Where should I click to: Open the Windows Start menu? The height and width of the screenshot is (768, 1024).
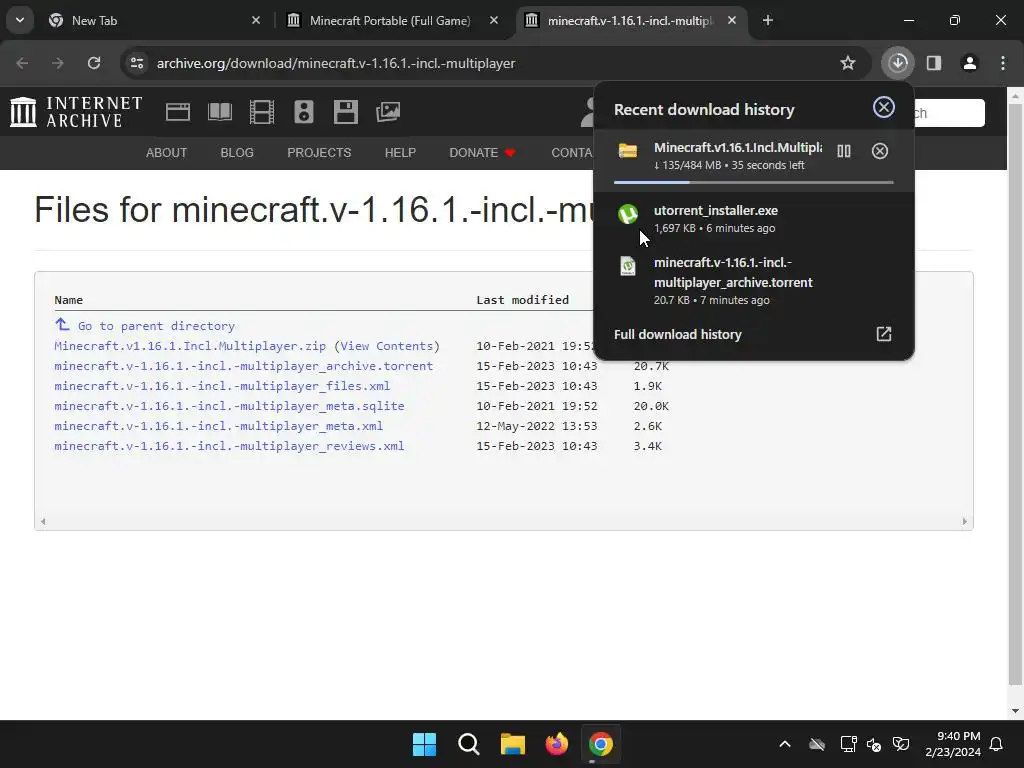pyautogui.click(x=424, y=744)
